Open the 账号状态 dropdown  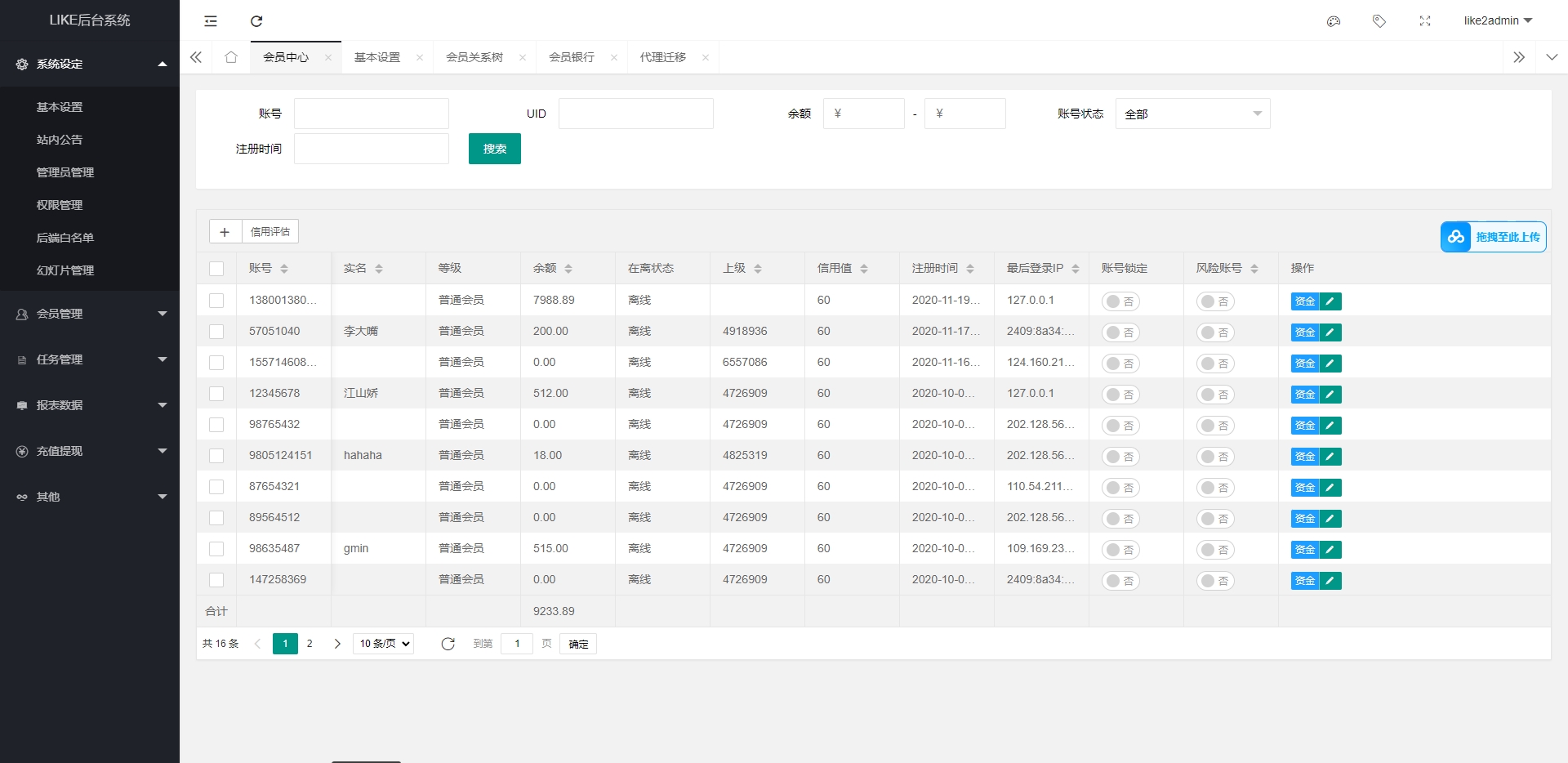tap(1192, 114)
